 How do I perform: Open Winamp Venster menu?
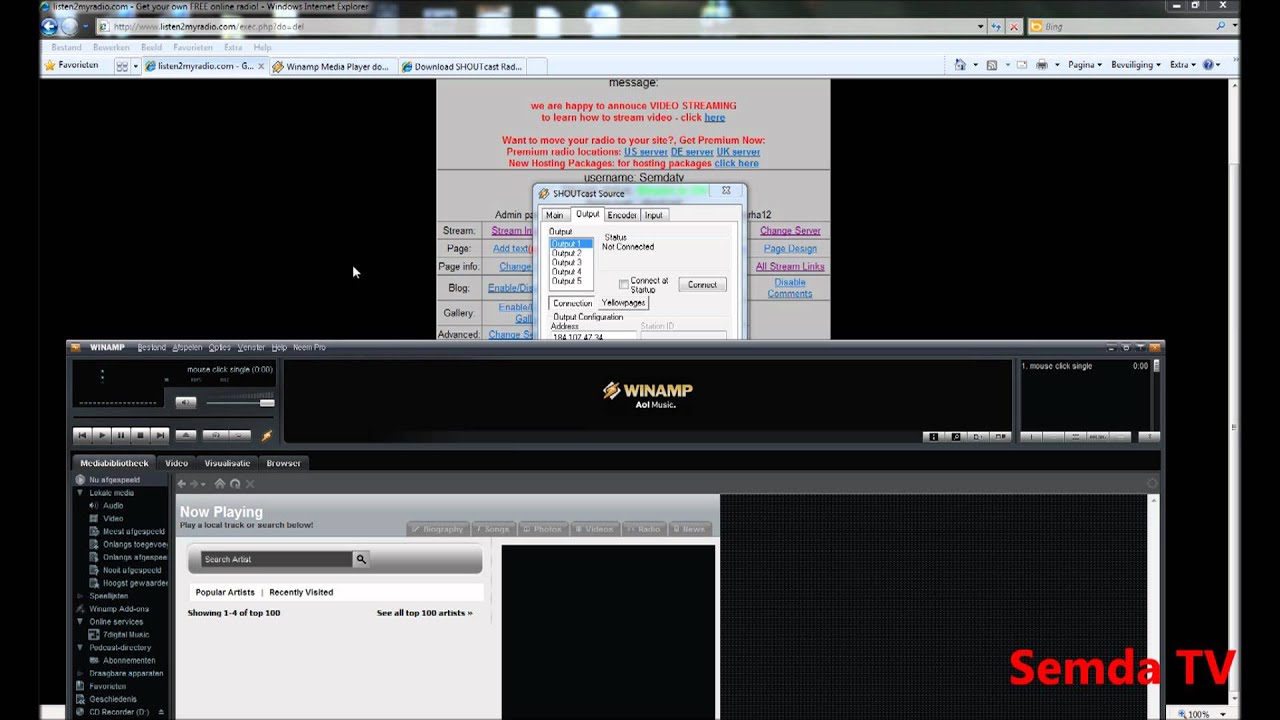pos(251,347)
